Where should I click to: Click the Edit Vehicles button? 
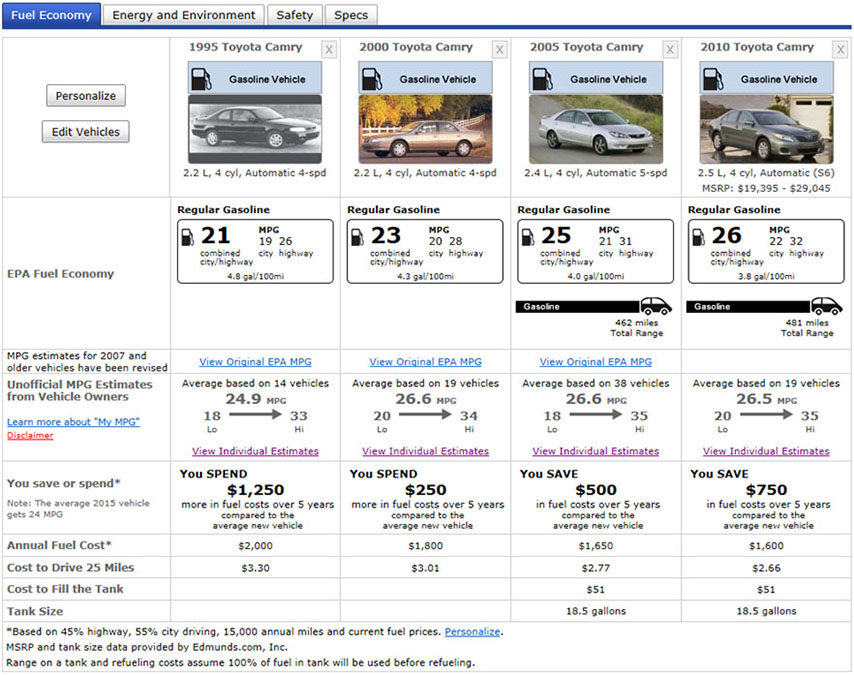pyautogui.click(x=85, y=131)
